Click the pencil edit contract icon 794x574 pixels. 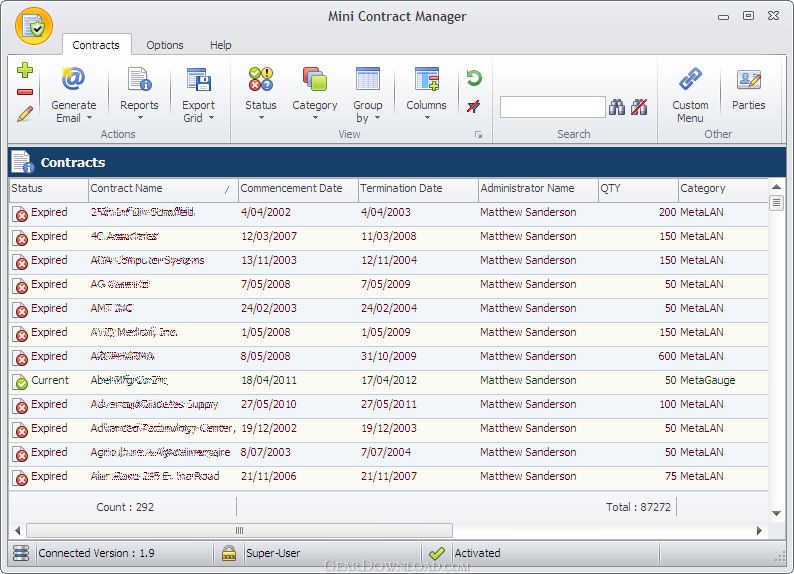(x=25, y=114)
